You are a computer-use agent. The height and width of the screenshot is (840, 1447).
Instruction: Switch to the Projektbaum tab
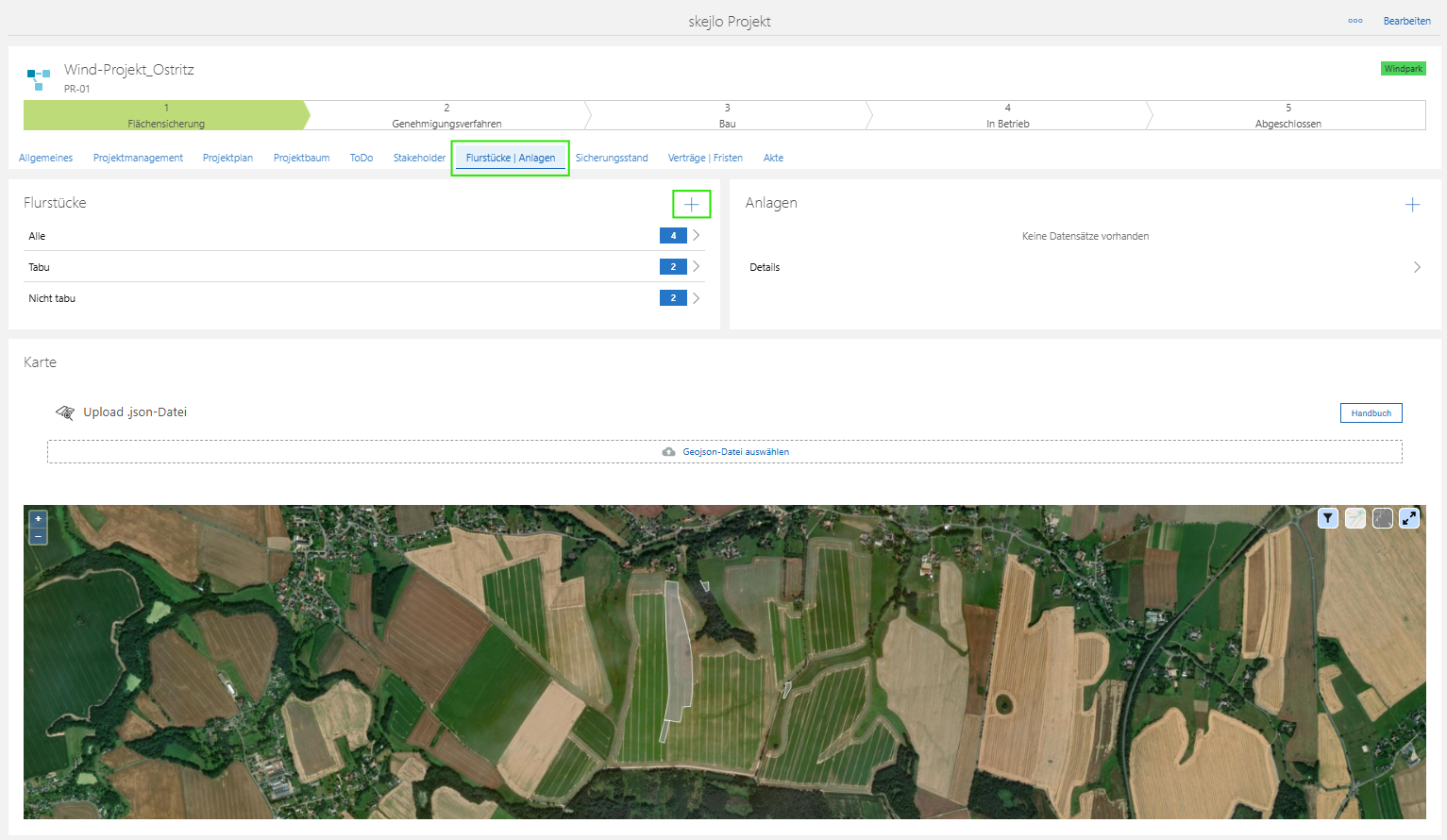(301, 158)
